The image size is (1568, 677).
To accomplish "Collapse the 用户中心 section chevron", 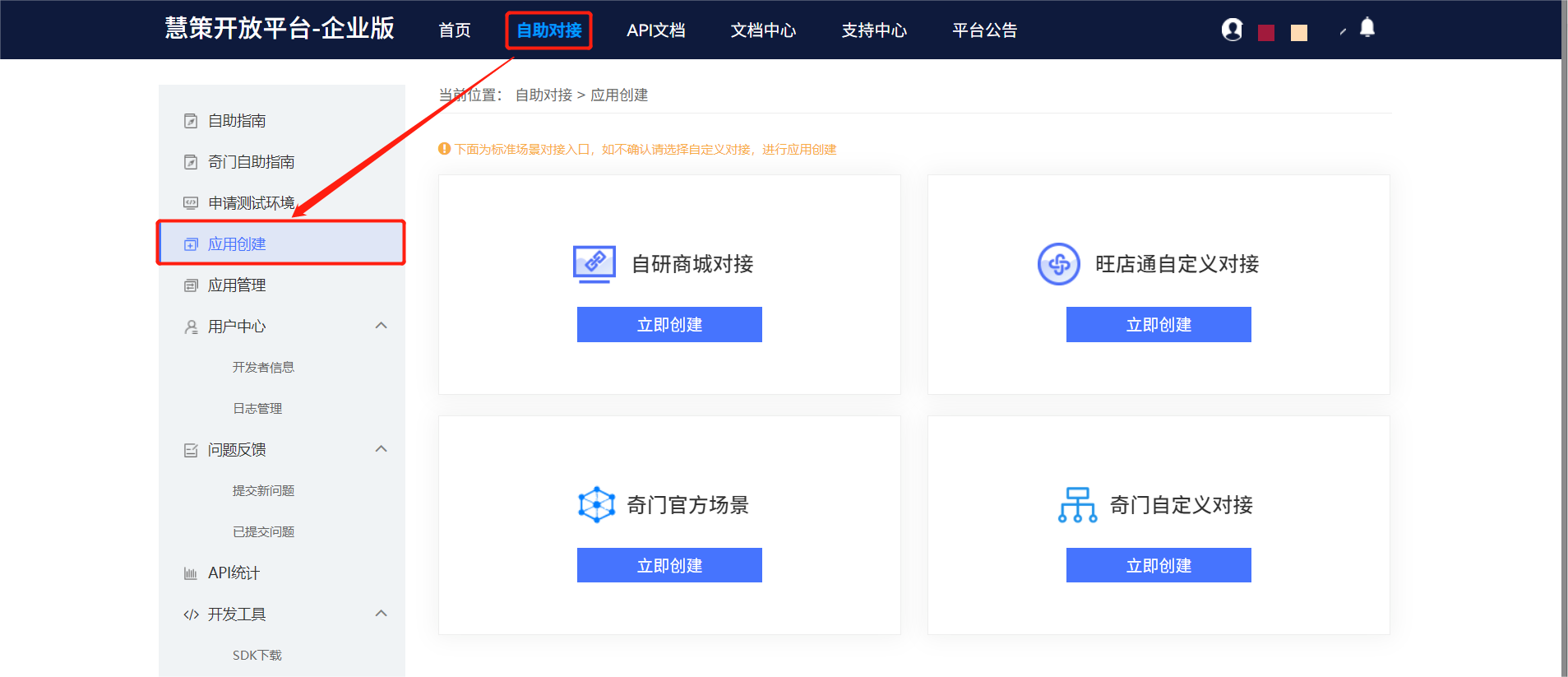I will click(381, 326).
